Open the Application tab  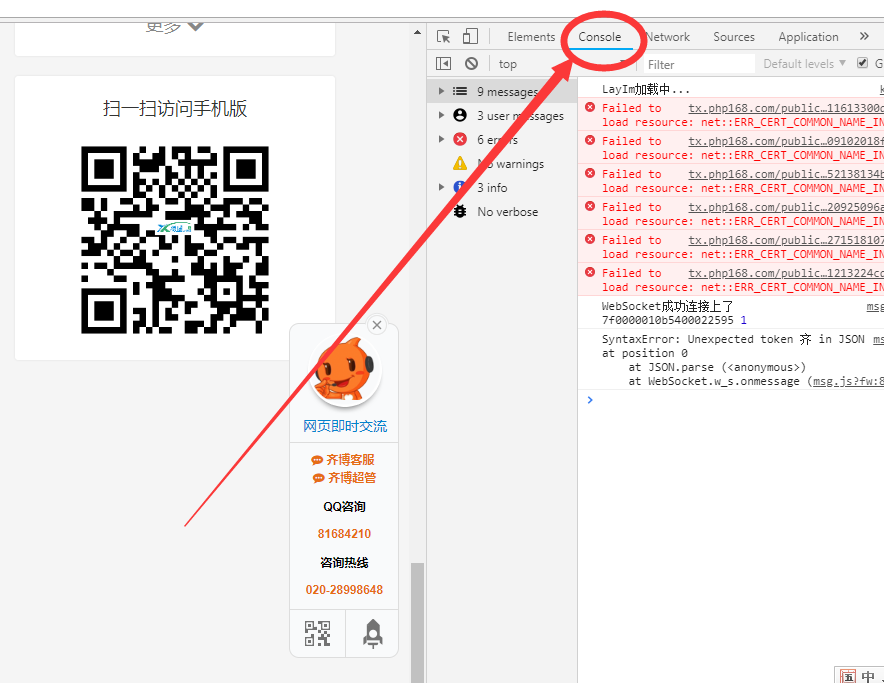tap(808, 37)
